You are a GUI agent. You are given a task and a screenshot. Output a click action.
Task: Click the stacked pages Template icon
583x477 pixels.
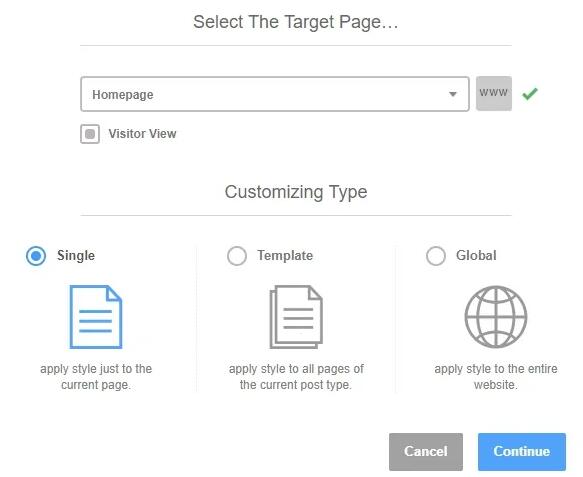pyautogui.click(x=296, y=316)
